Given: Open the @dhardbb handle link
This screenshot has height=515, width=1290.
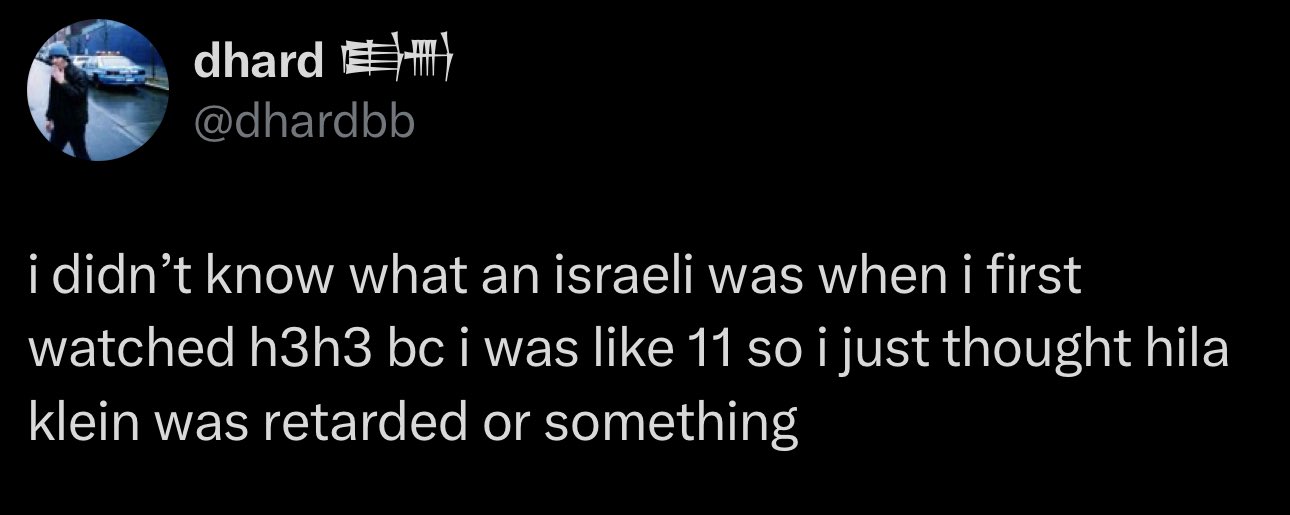Looking at the screenshot, I should (303, 123).
